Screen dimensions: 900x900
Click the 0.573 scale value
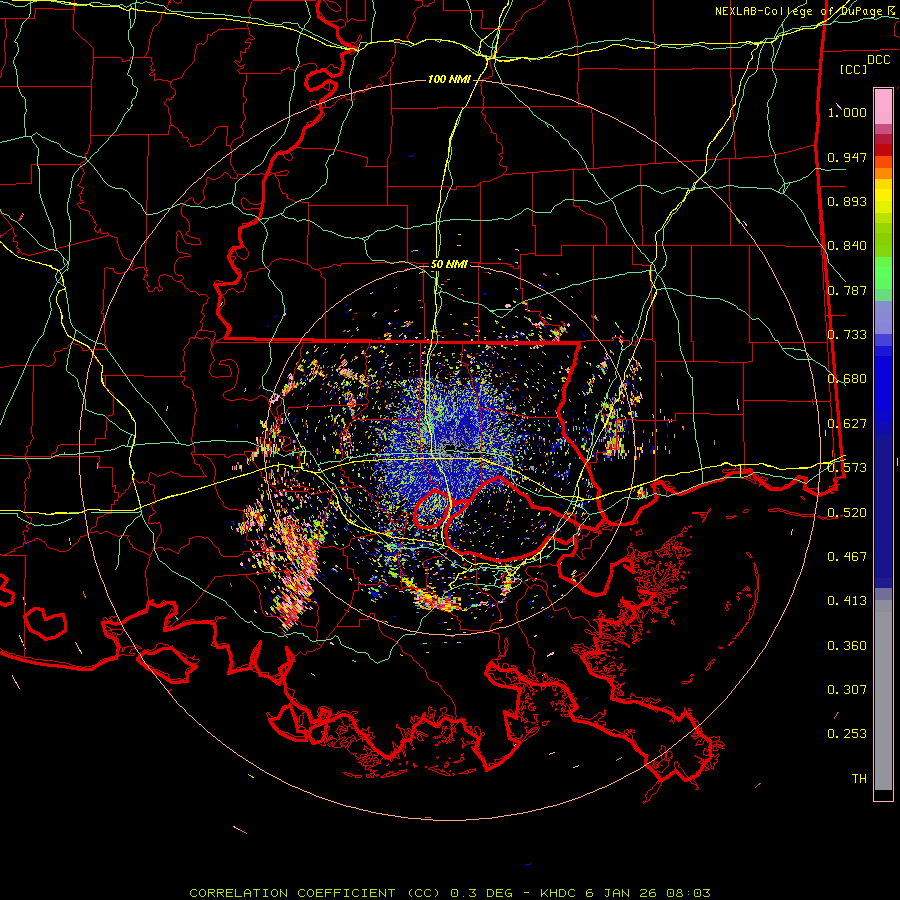tap(847, 468)
